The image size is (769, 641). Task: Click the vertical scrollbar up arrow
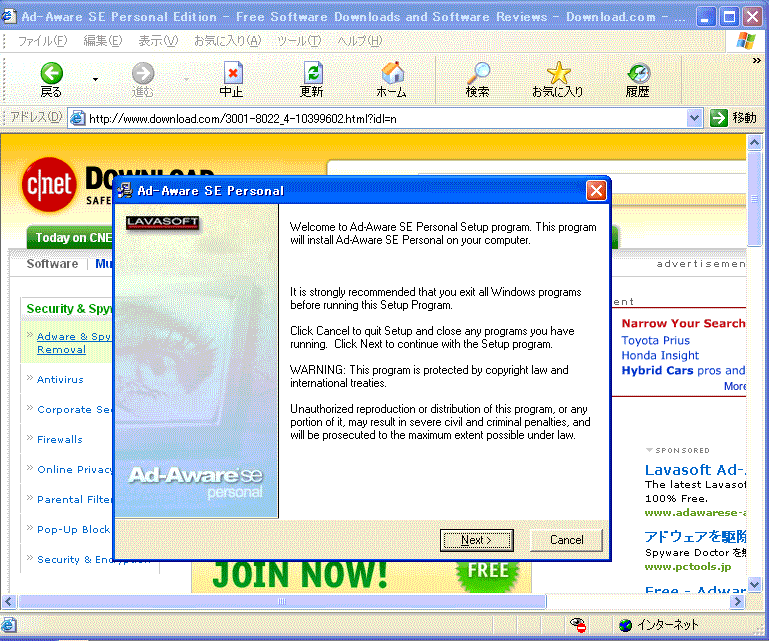pyautogui.click(x=754, y=143)
